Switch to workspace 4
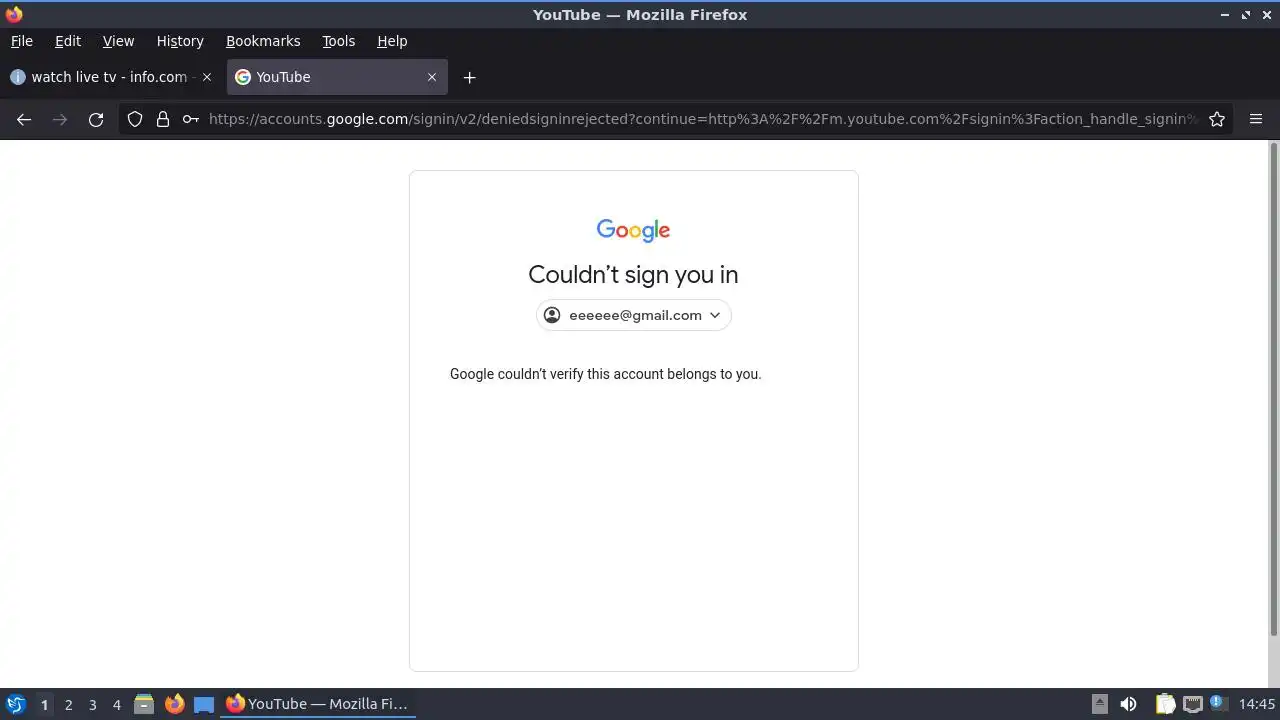This screenshot has height=720, width=1280. click(116, 705)
